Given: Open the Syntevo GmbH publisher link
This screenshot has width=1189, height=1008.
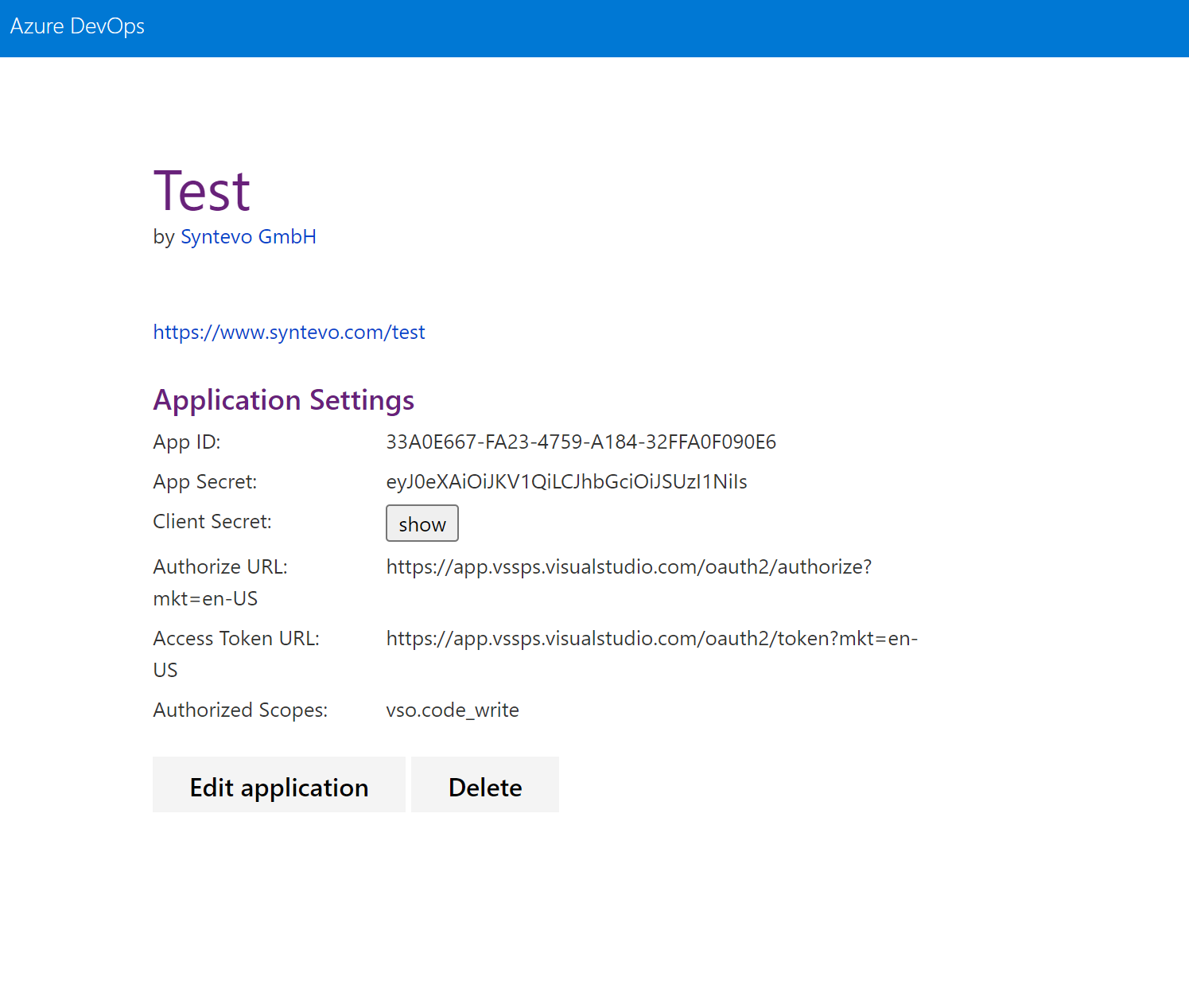Looking at the screenshot, I should tap(248, 236).
